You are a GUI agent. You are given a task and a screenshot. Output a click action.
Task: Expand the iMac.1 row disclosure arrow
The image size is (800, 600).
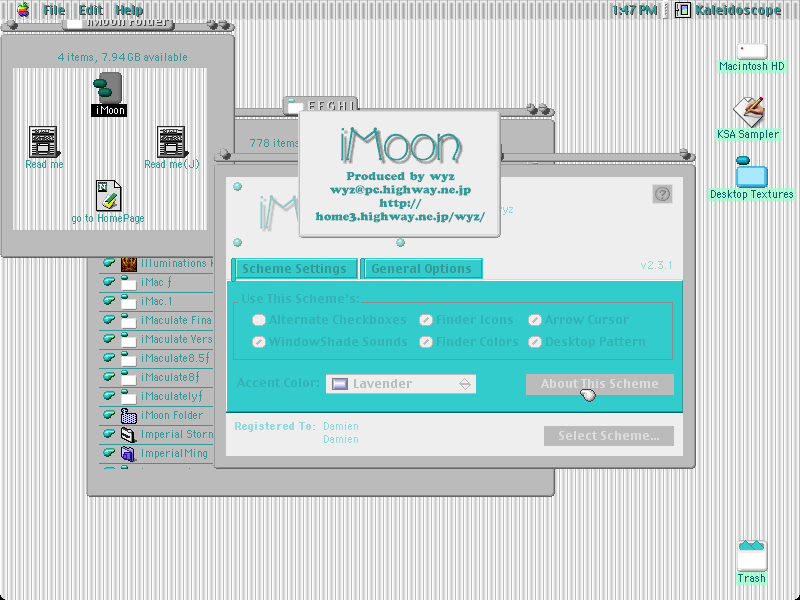(x=109, y=301)
